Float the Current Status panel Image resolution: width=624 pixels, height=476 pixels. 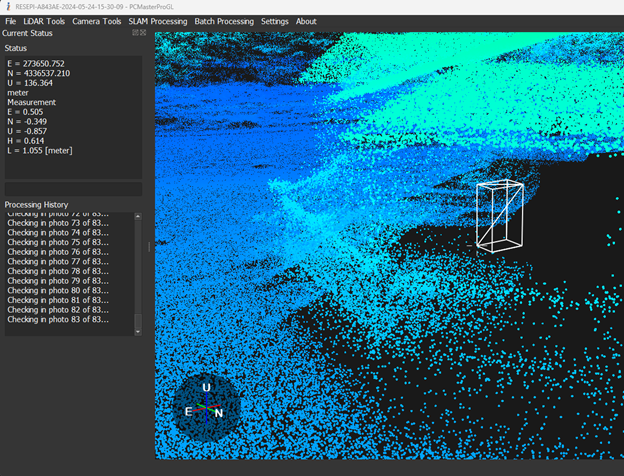(135, 33)
